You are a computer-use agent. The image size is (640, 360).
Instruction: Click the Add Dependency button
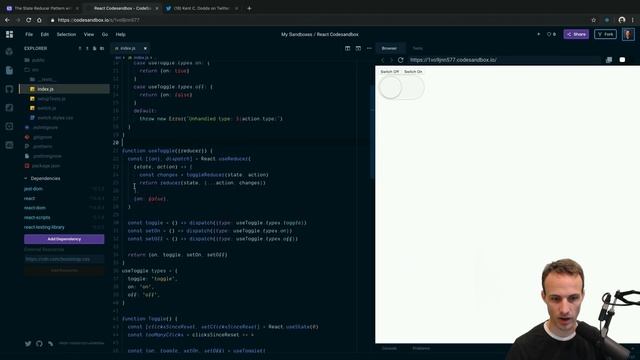click(x=64, y=239)
